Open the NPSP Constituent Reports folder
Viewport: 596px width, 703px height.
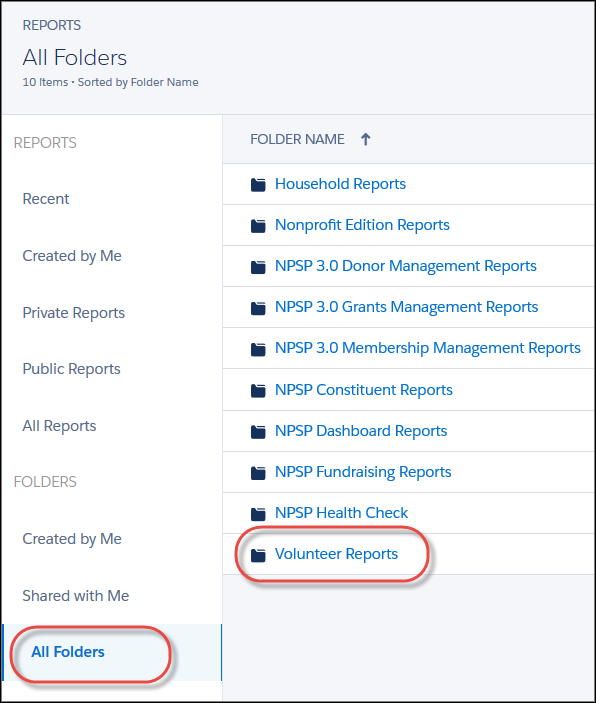[364, 390]
